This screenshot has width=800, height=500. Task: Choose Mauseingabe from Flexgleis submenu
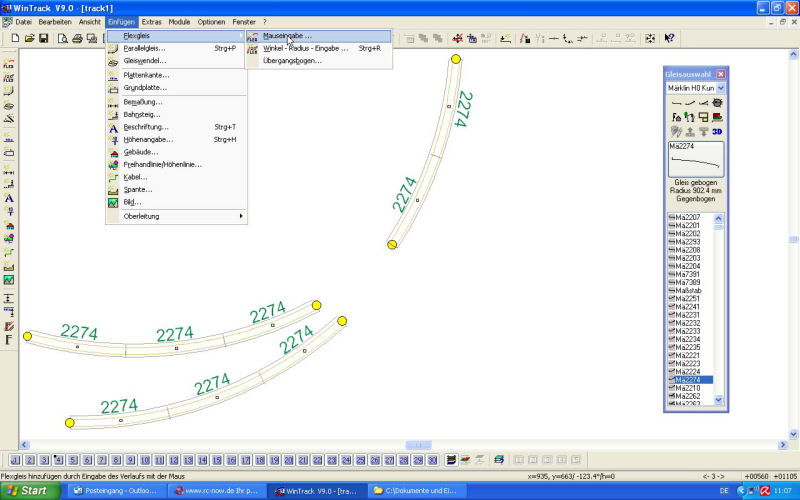tap(319, 36)
